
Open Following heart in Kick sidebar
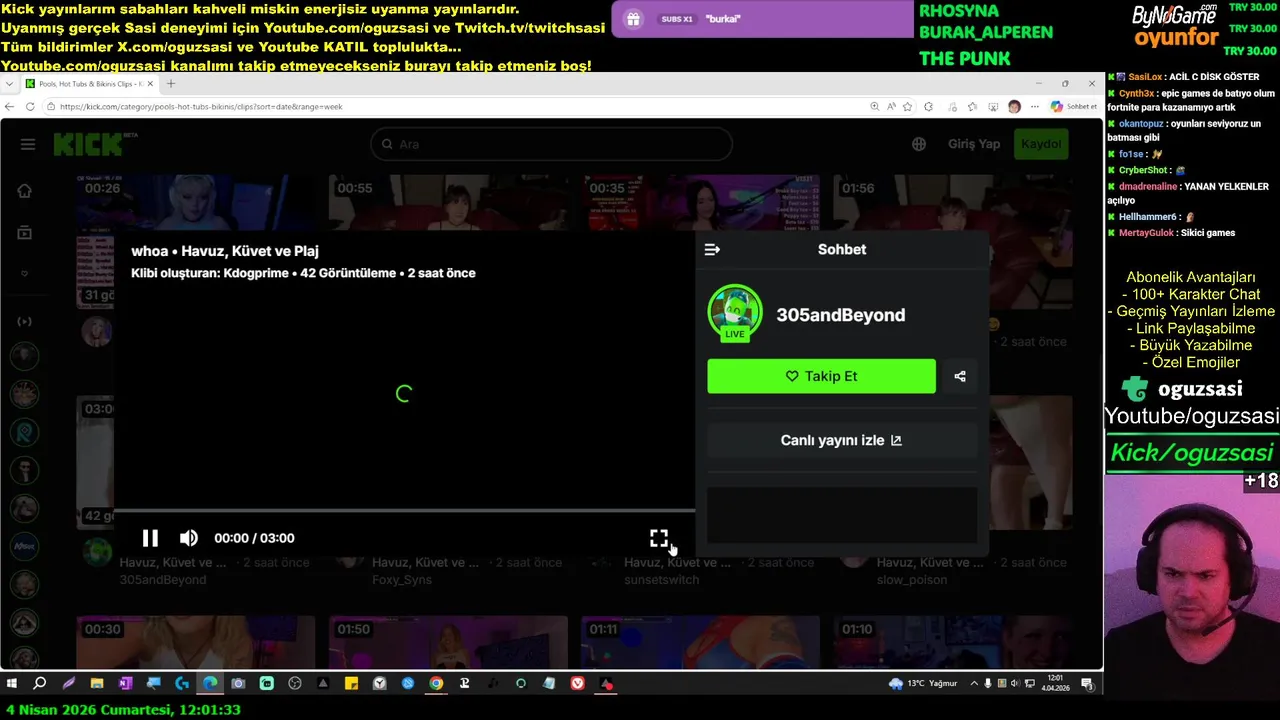coord(25,273)
